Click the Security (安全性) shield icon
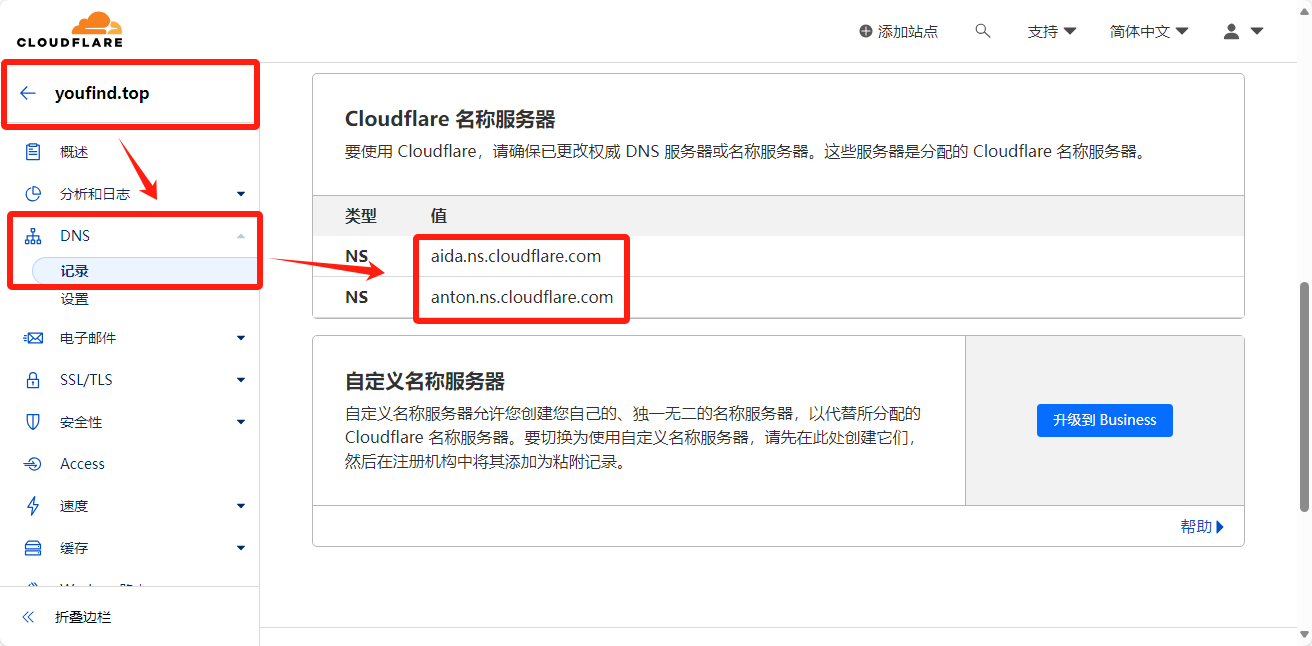The image size is (1312, 646). click(x=33, y=422)
